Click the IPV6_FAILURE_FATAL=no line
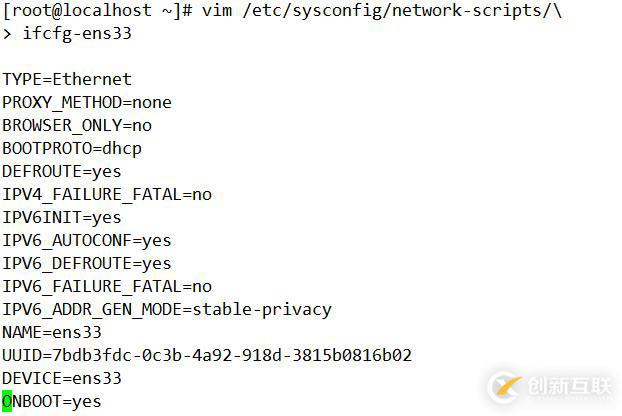 point(107,286)
